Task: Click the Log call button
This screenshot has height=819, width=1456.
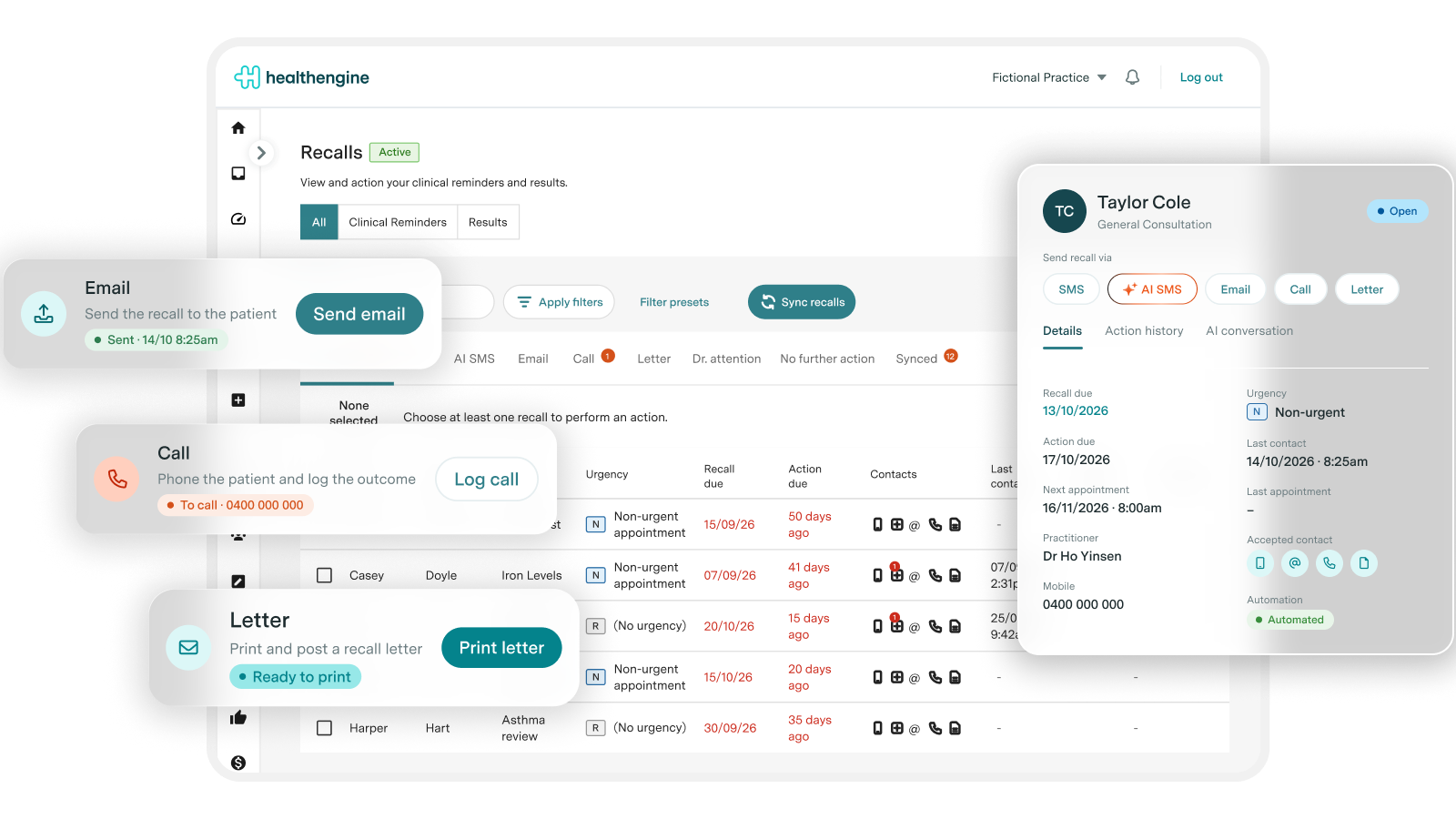Action: pos(487,480)
